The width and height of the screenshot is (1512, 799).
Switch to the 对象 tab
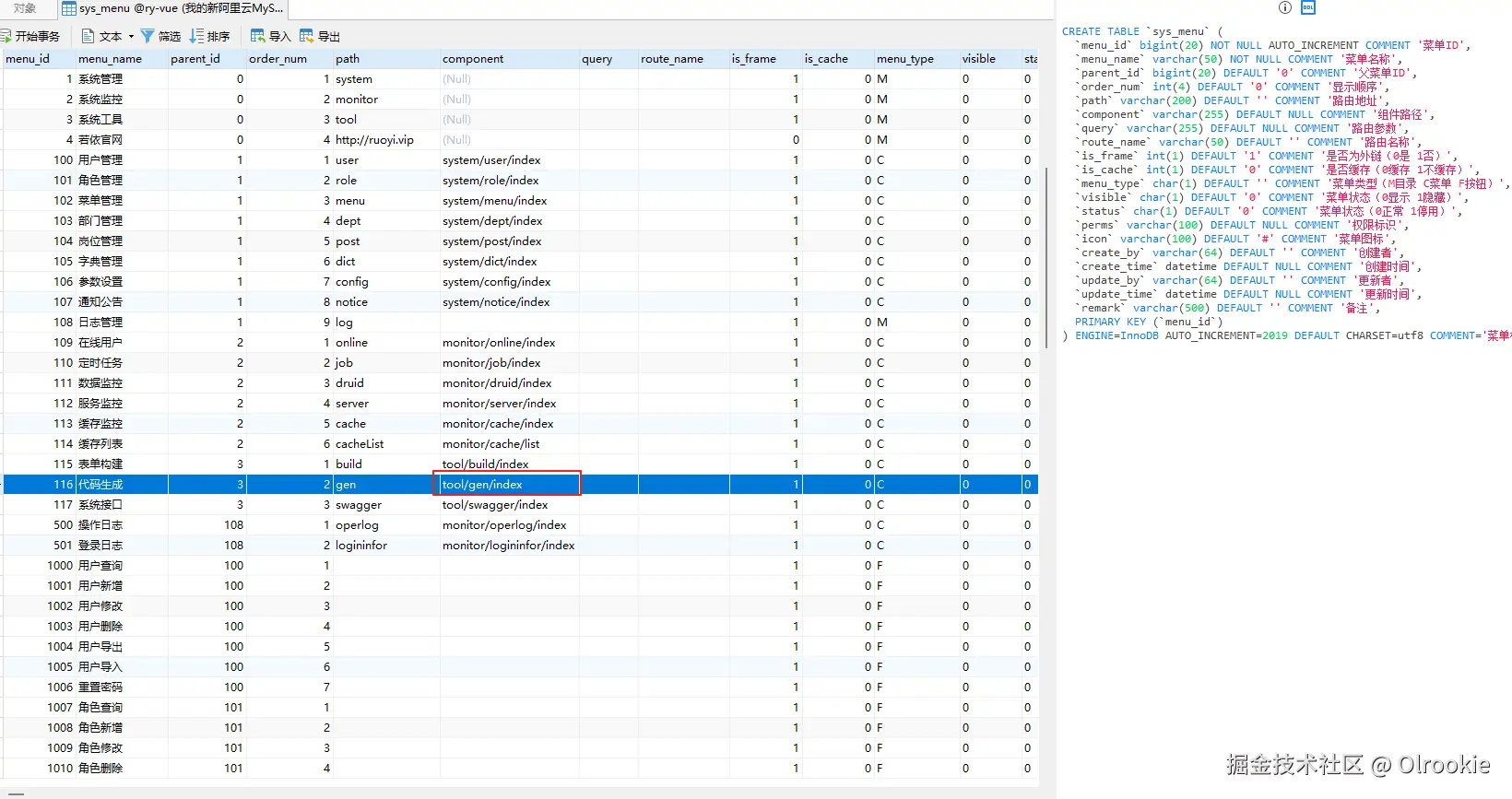(25, 8)
